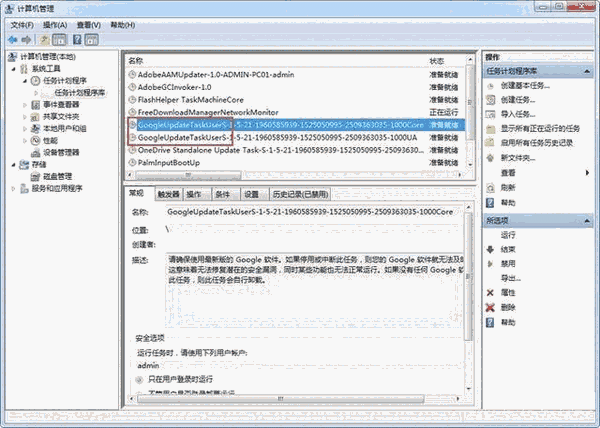This screenshot has width=600, height=428.
Task: Collapse the 所选项 actions section arrow
Action: click(x=587, y=221)
